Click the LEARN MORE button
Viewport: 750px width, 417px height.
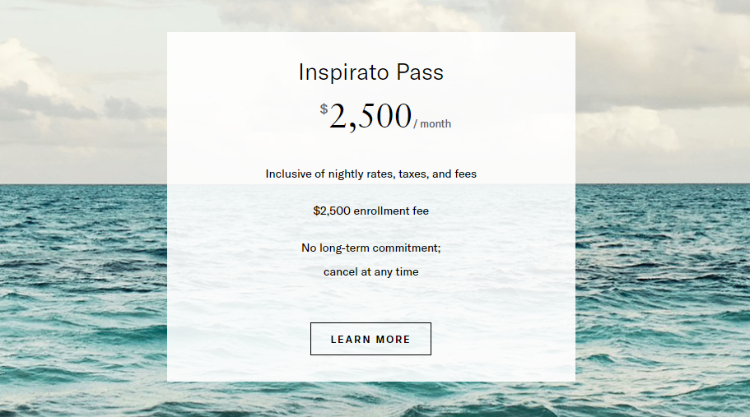tap(370, 339)
